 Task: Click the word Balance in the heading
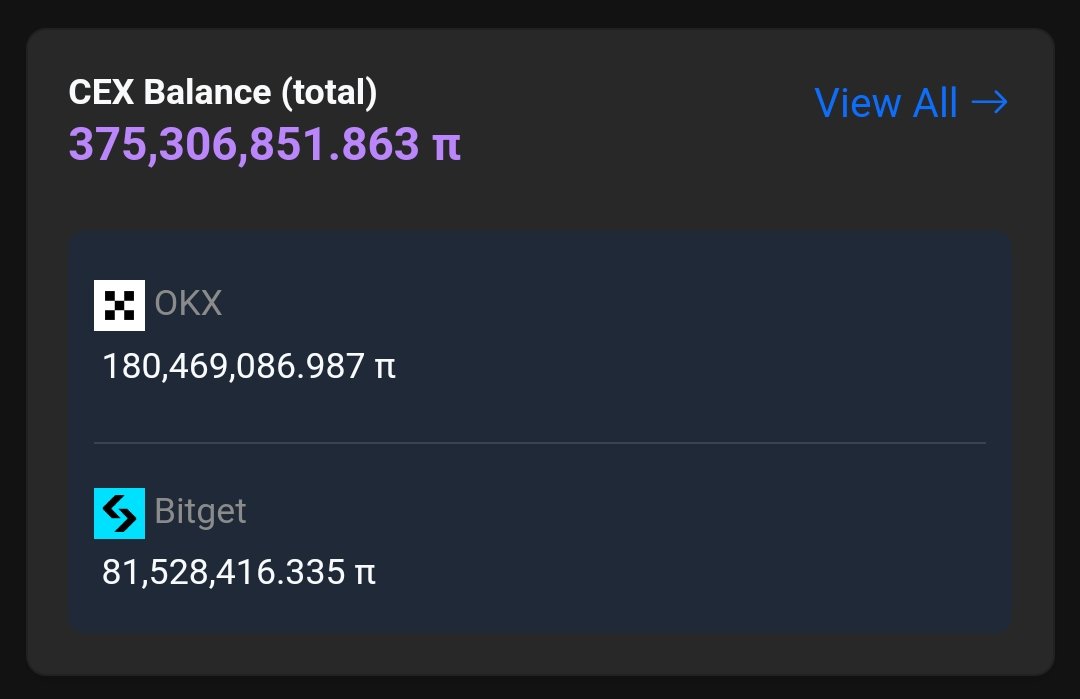(x=207, y=93)
